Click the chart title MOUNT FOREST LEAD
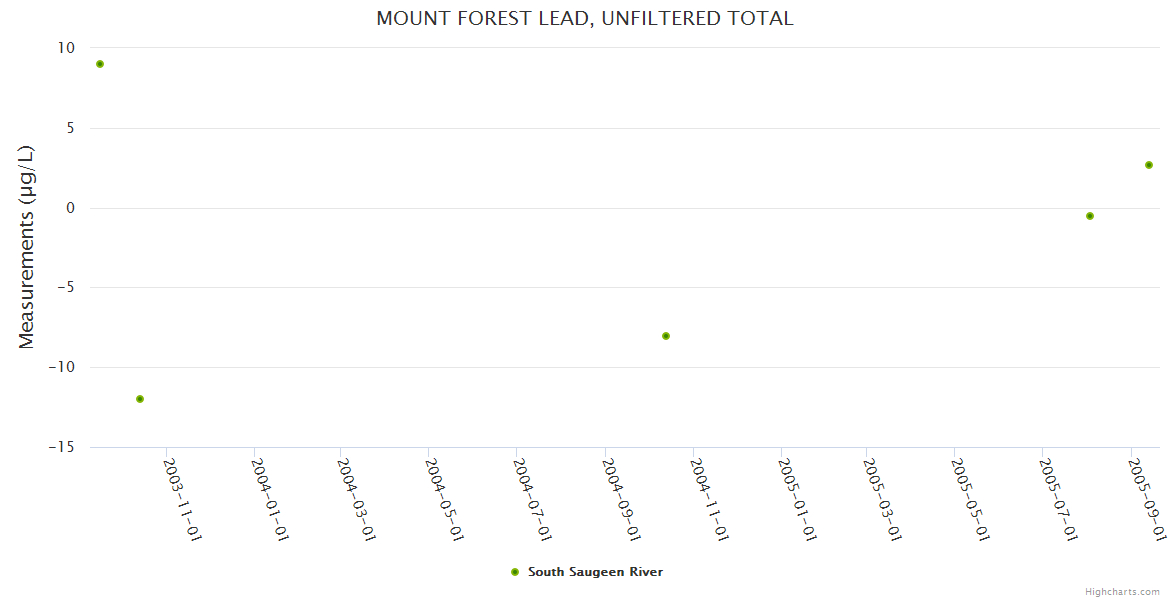1170x600 pixels. coord(585,18)
